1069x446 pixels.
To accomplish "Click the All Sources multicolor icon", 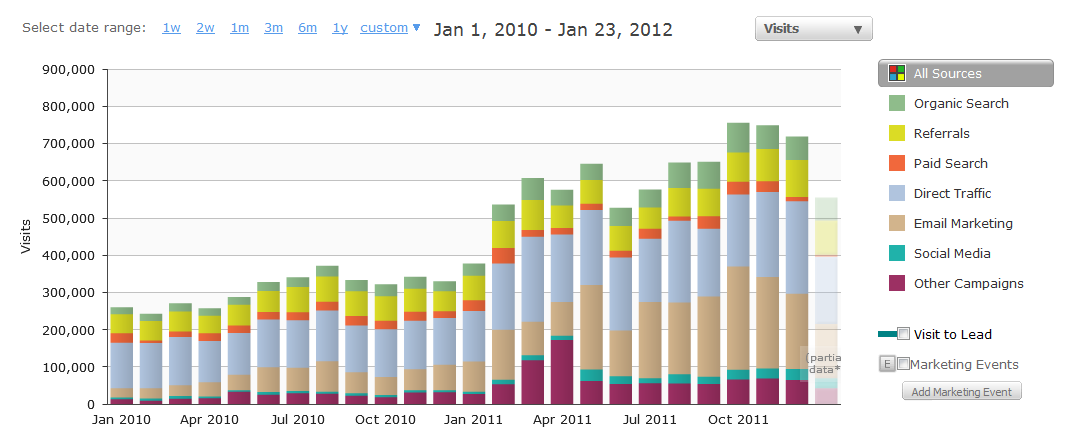I will coord(897,74).
